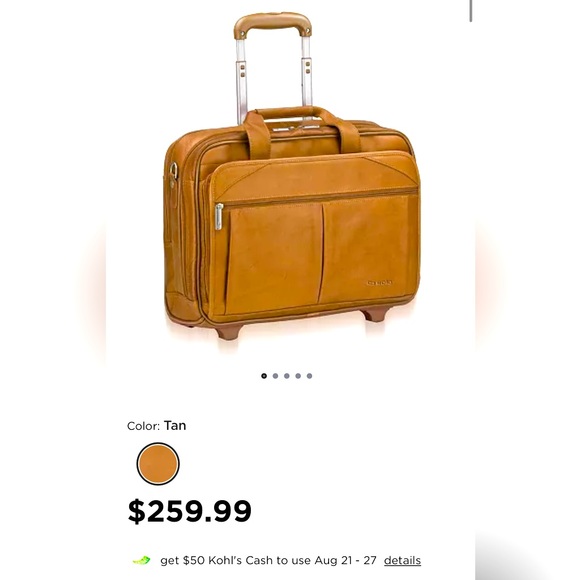Click the Color: label text
This screenshot has width=580, height=580.
click(144, 426)
